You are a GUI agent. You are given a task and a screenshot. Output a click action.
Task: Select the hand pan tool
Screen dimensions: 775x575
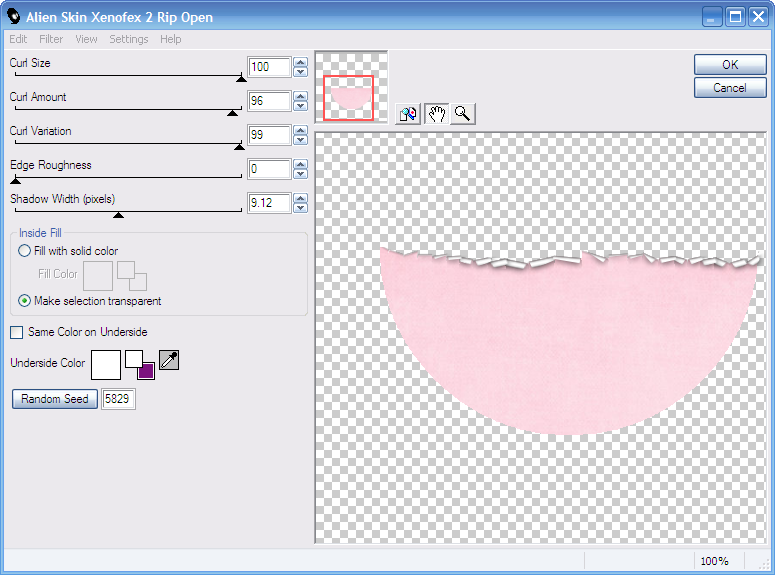click(436, 114)
